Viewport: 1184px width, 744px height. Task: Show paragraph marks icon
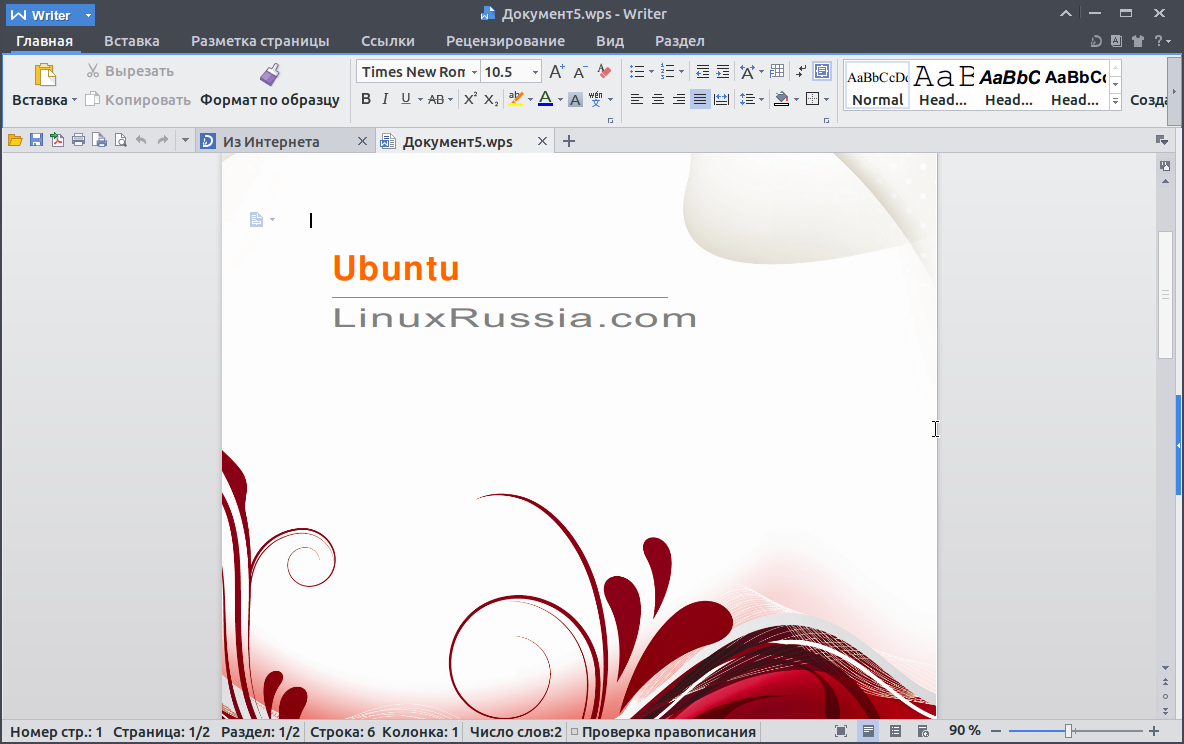[x=801, y=72]
